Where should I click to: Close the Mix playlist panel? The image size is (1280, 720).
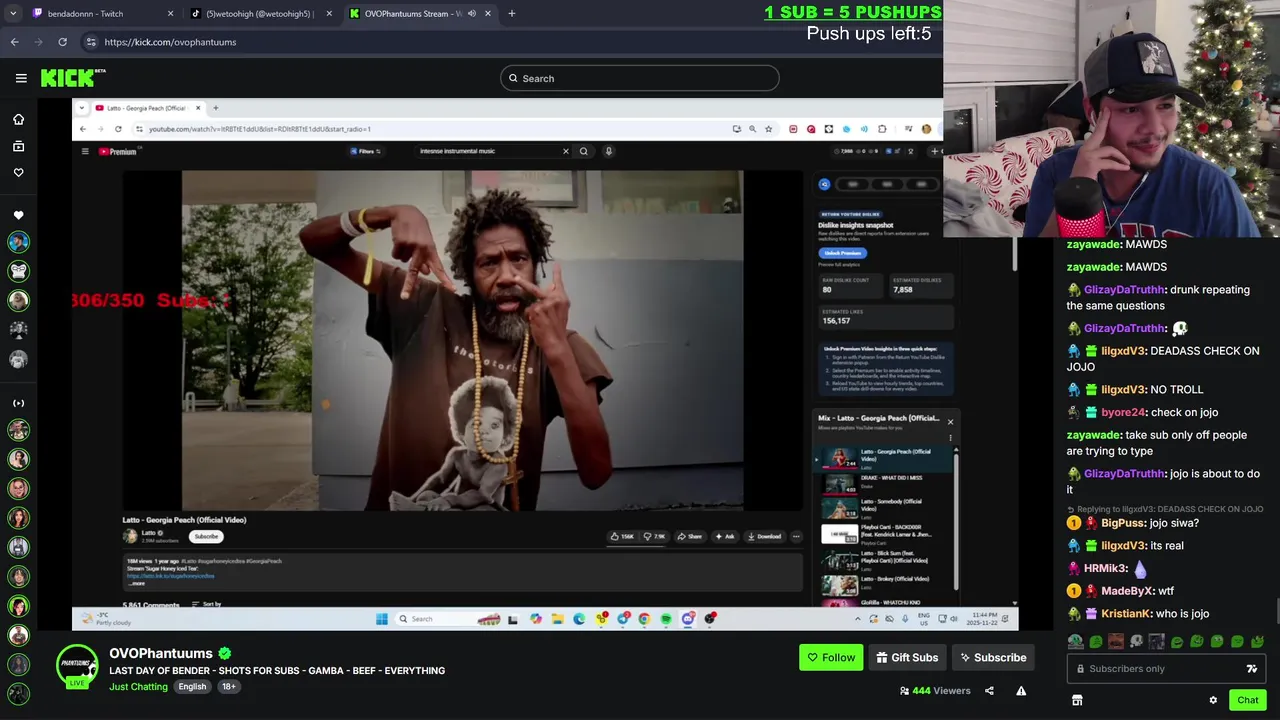(x=950, y=422)
